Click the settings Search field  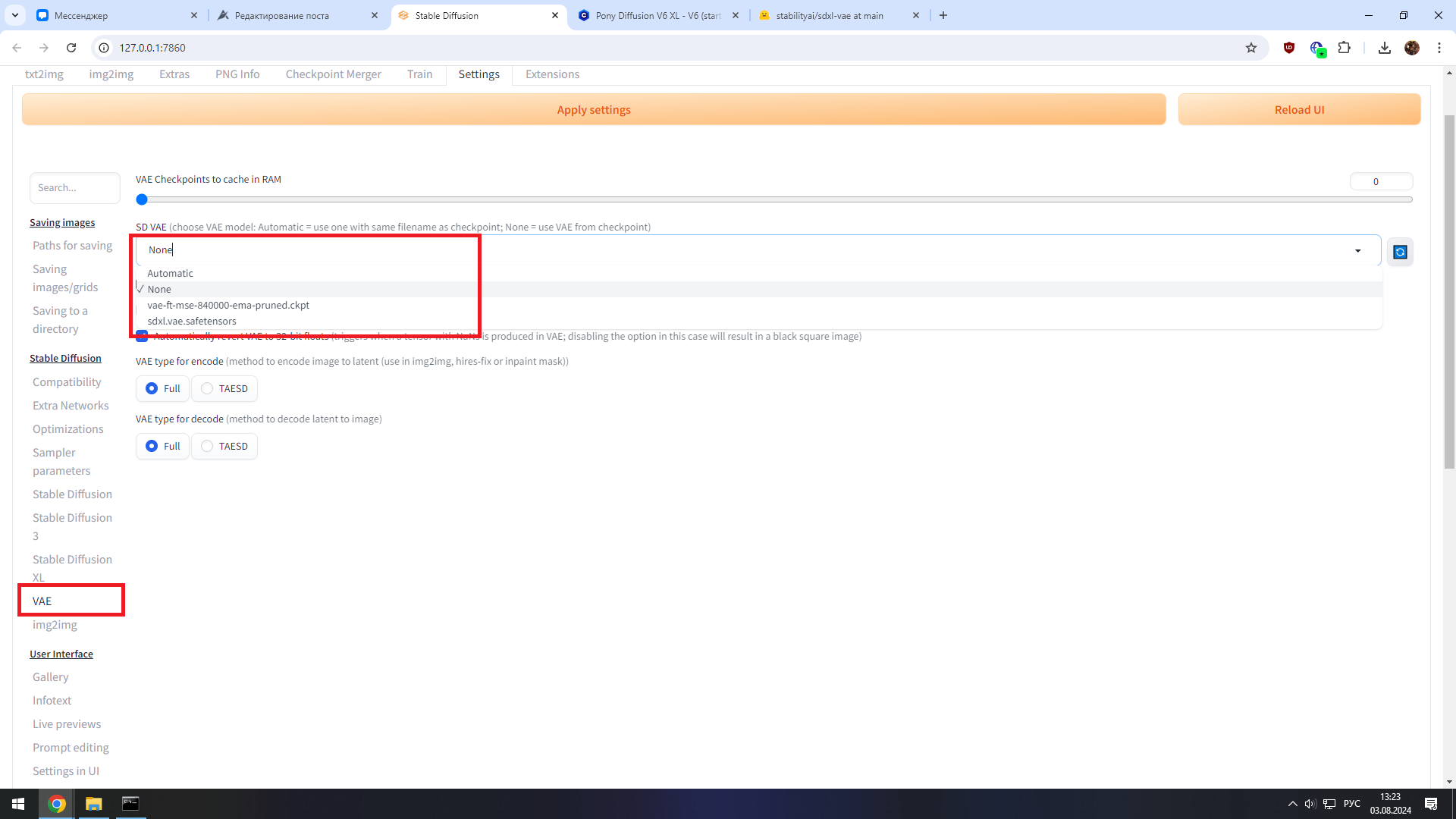[74, 187]
